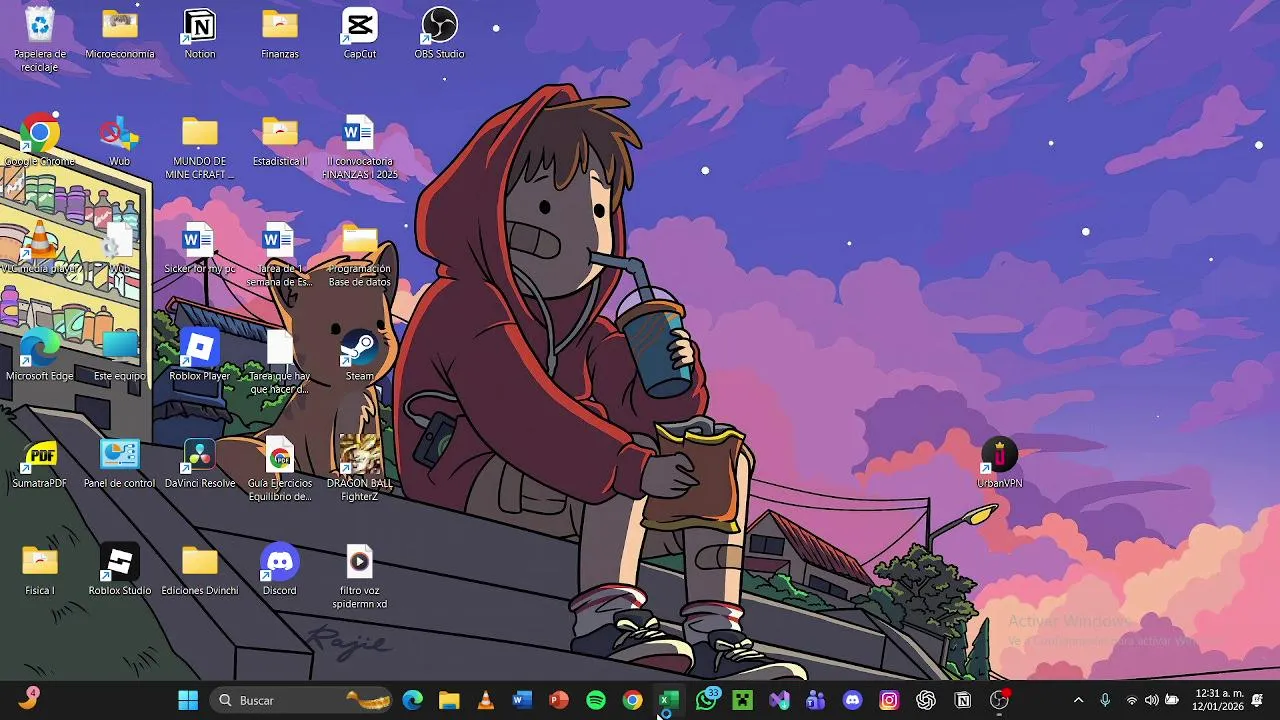Open Notion from the taskbar
Image resolution: width=1280 pixels, height=720 pixels.
coord(962,700)
